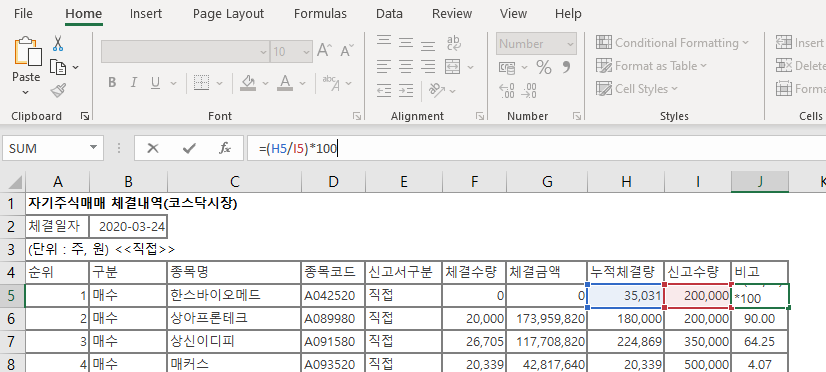Click the Copy icon
The image size is (826, 372).
pos(58,67)
